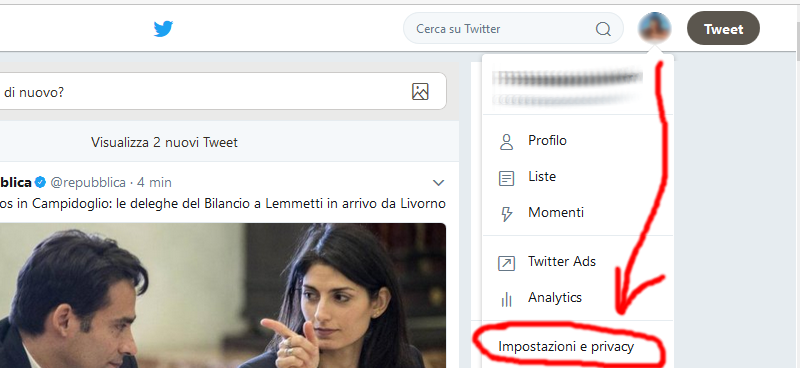The width and height of the screenshot is (800, 368).
Task: Click Visualizza 2 nuovi Tweet
Action: 164,142
